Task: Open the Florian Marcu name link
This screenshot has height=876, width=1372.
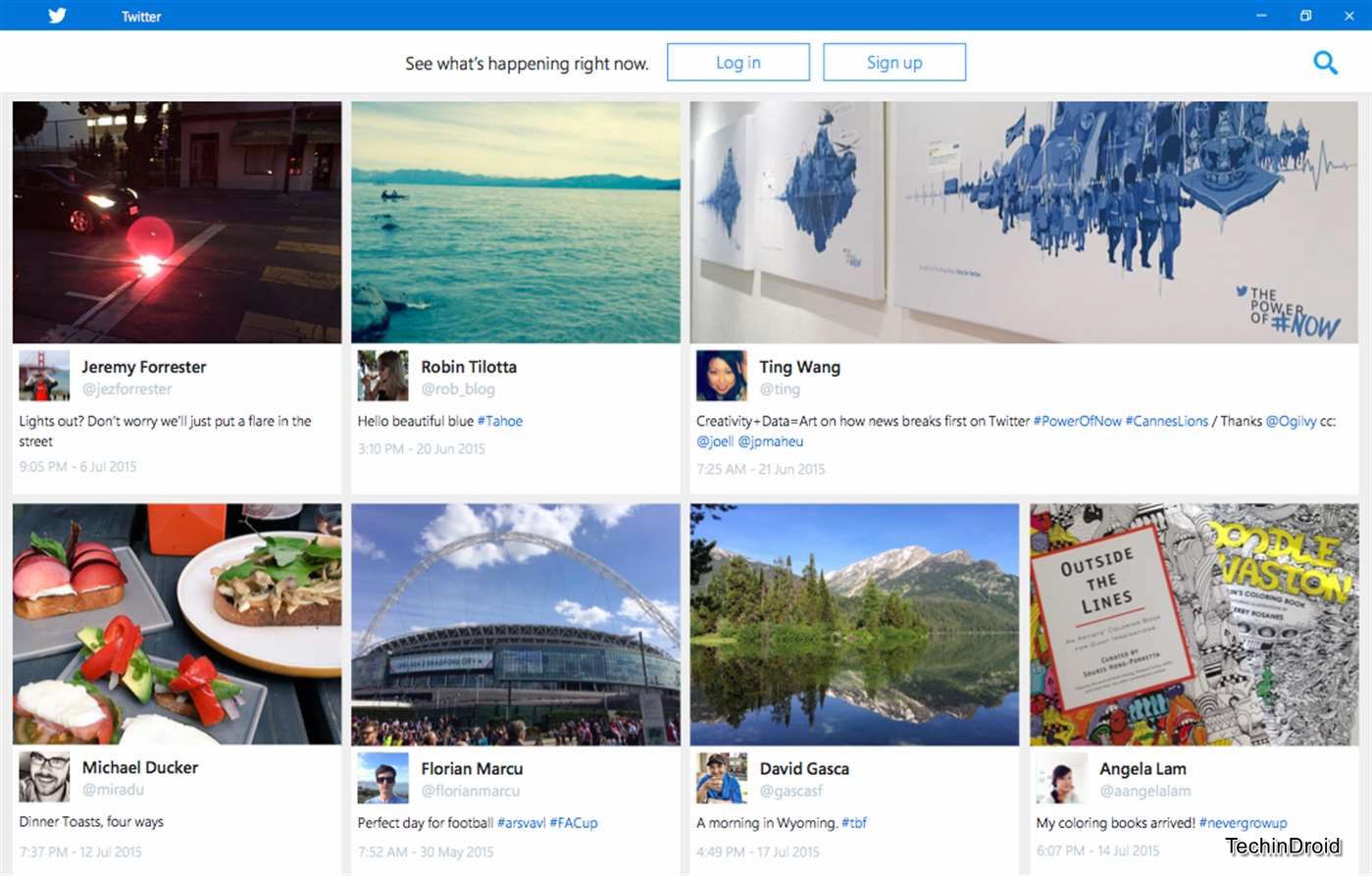Action: (x=472, y=768)
